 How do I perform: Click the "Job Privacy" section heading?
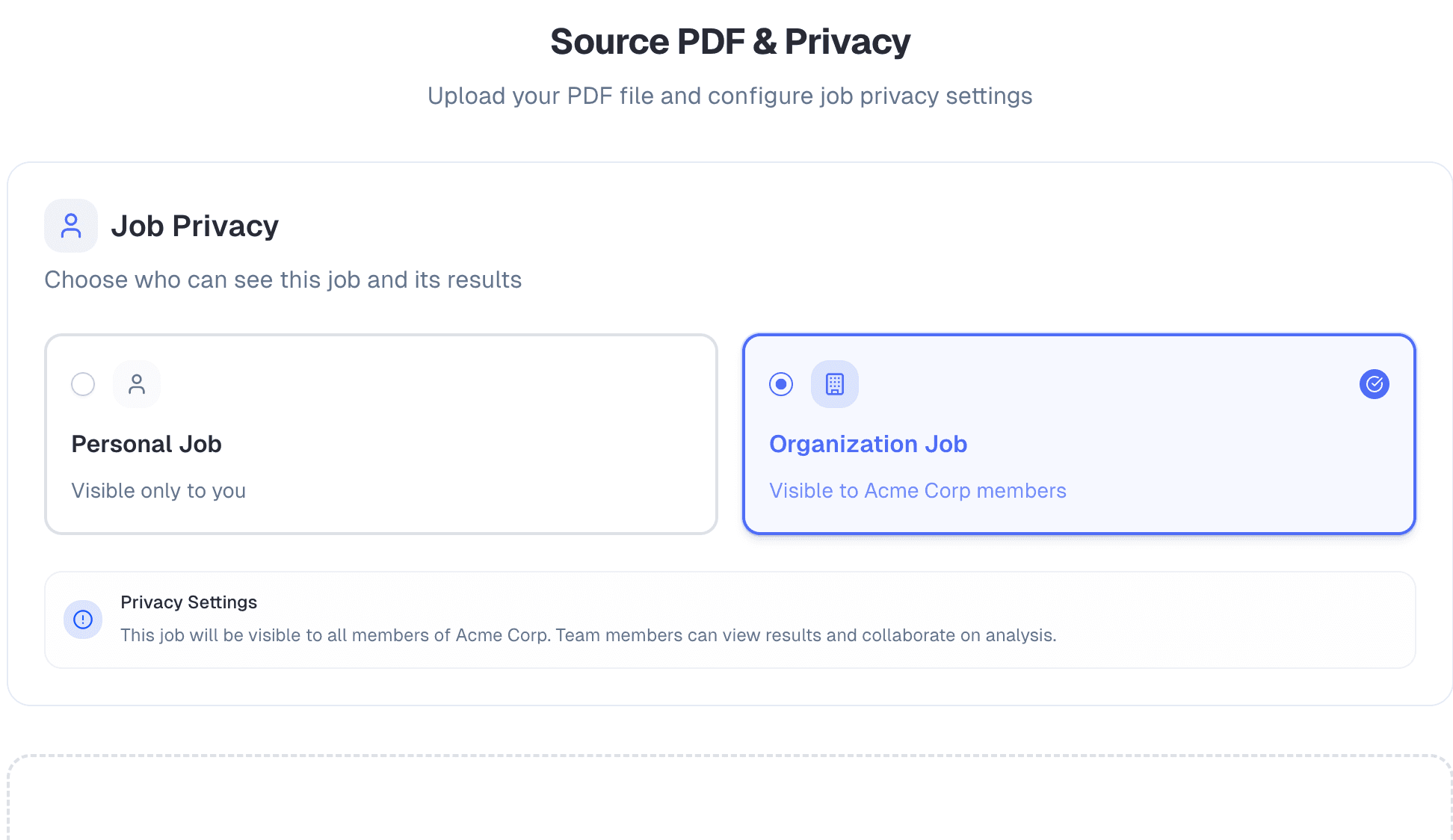pyautogui.click(x=194, y=226)
